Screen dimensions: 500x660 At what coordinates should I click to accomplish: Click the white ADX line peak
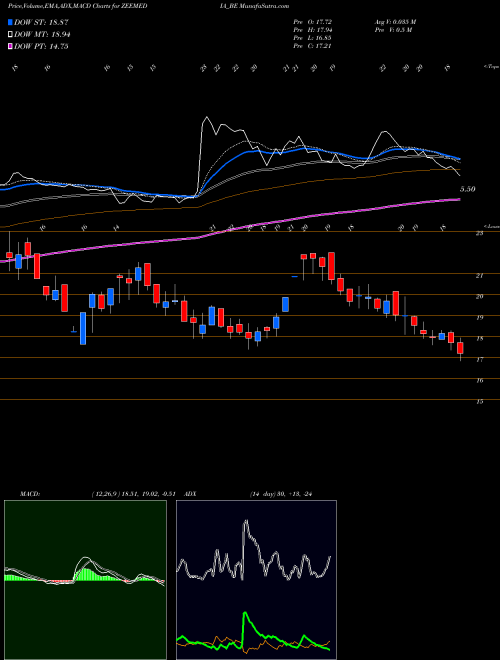point(245,522)
